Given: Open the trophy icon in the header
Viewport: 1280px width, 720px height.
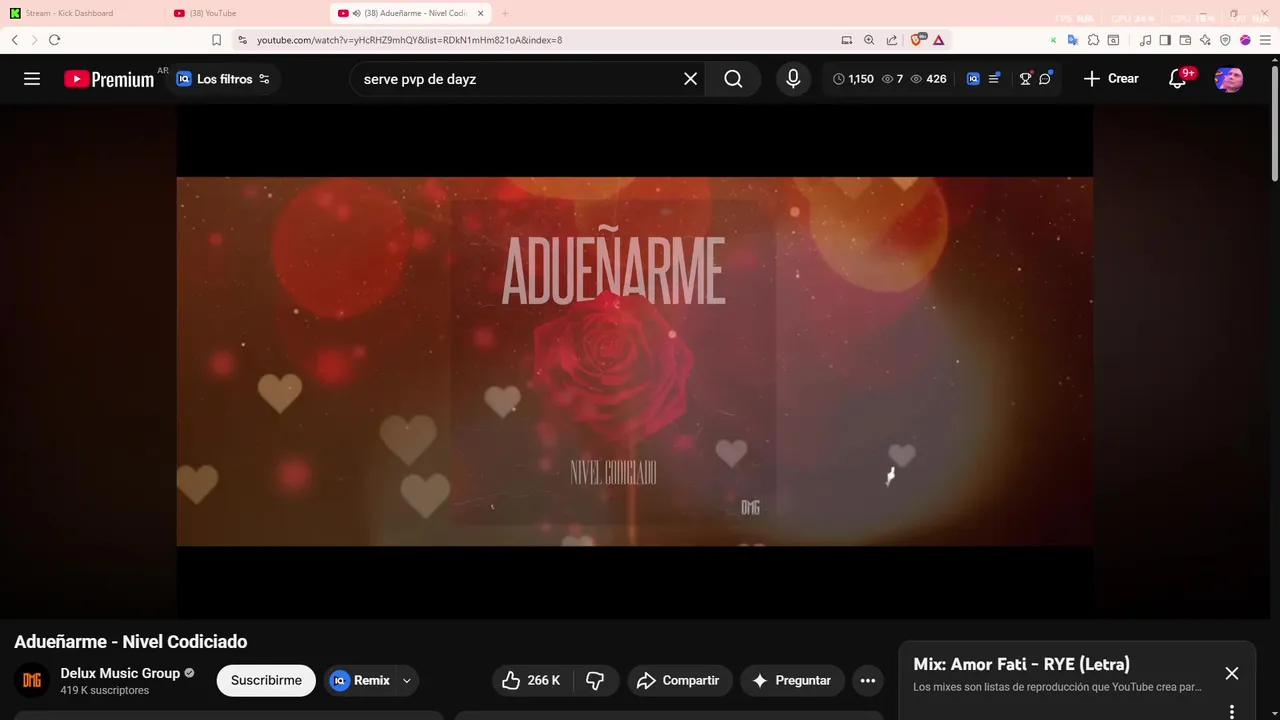Looking at the screenshot, I should 1025,79.
